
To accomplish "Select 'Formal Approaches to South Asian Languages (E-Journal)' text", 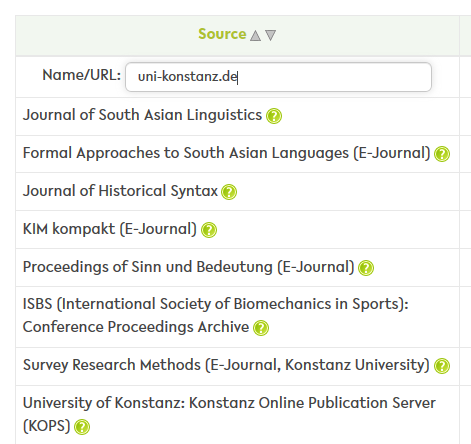I will click(x=227, y=153).
